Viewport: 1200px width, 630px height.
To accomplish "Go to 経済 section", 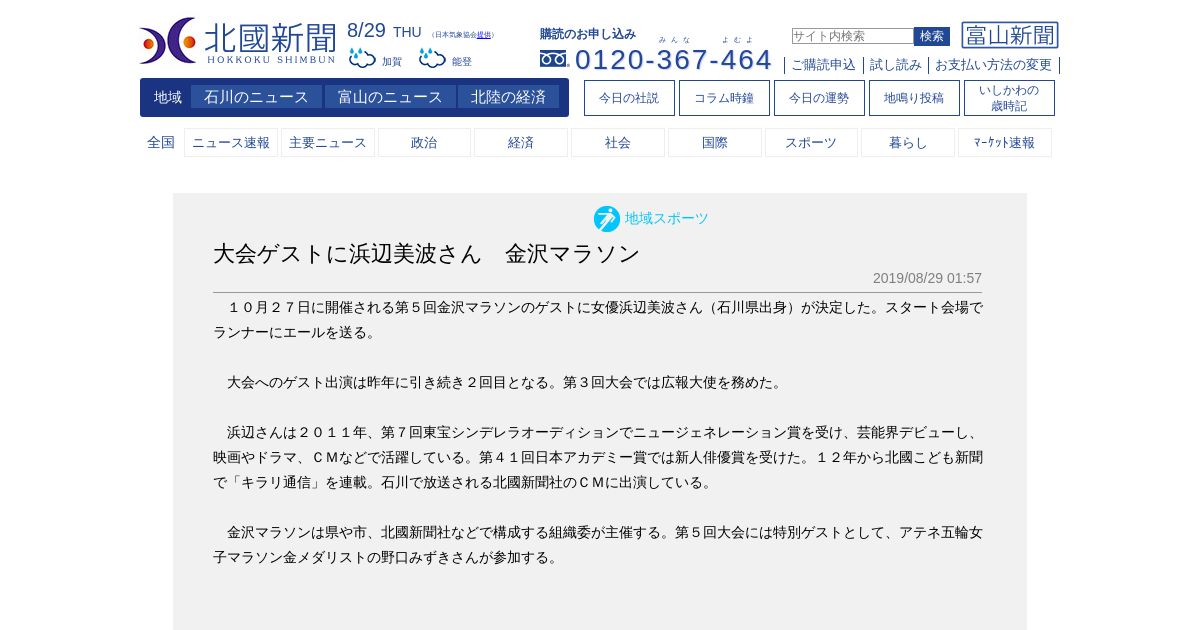I will click(x=521, y=143).
